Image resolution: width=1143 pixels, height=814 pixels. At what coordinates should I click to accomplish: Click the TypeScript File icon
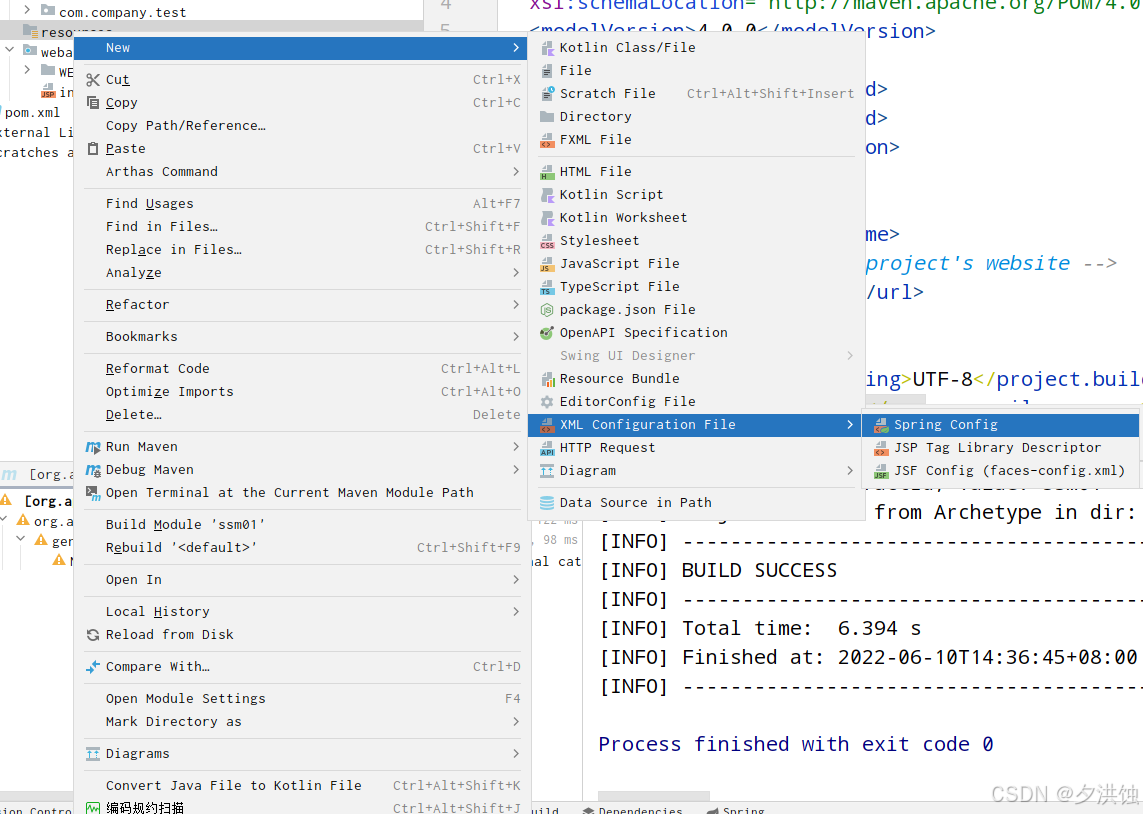click(547, 287)
